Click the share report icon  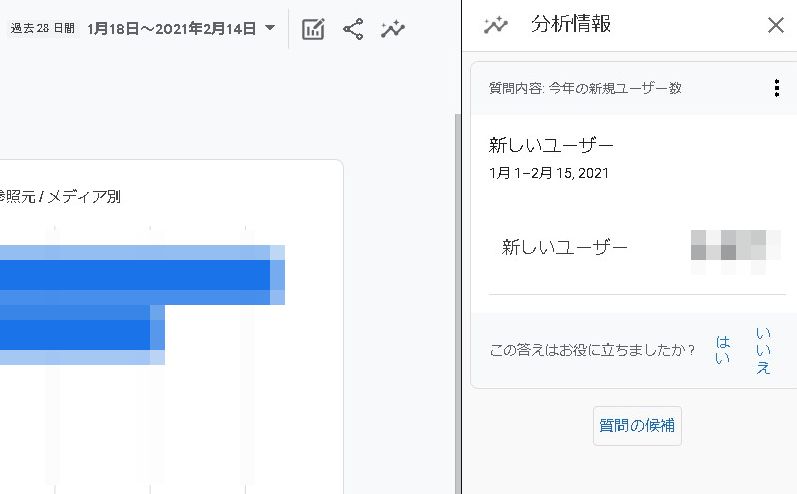tap(353, 29)
